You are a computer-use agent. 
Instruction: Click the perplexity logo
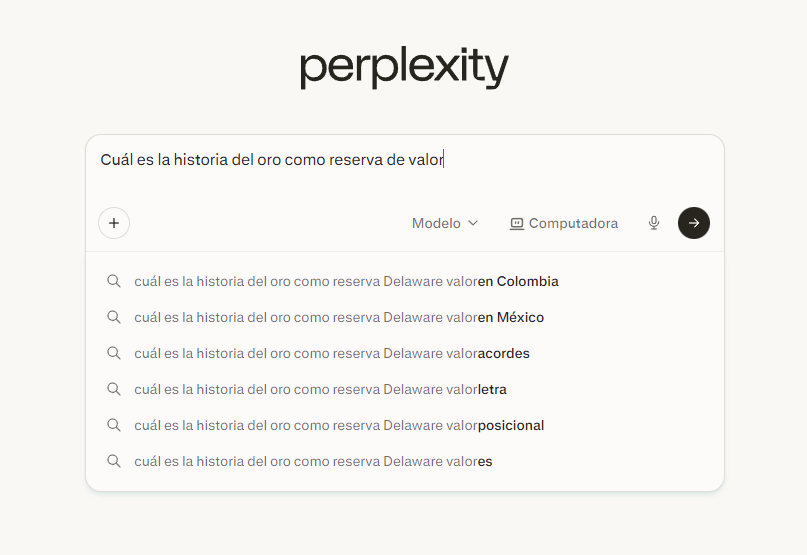404,68
